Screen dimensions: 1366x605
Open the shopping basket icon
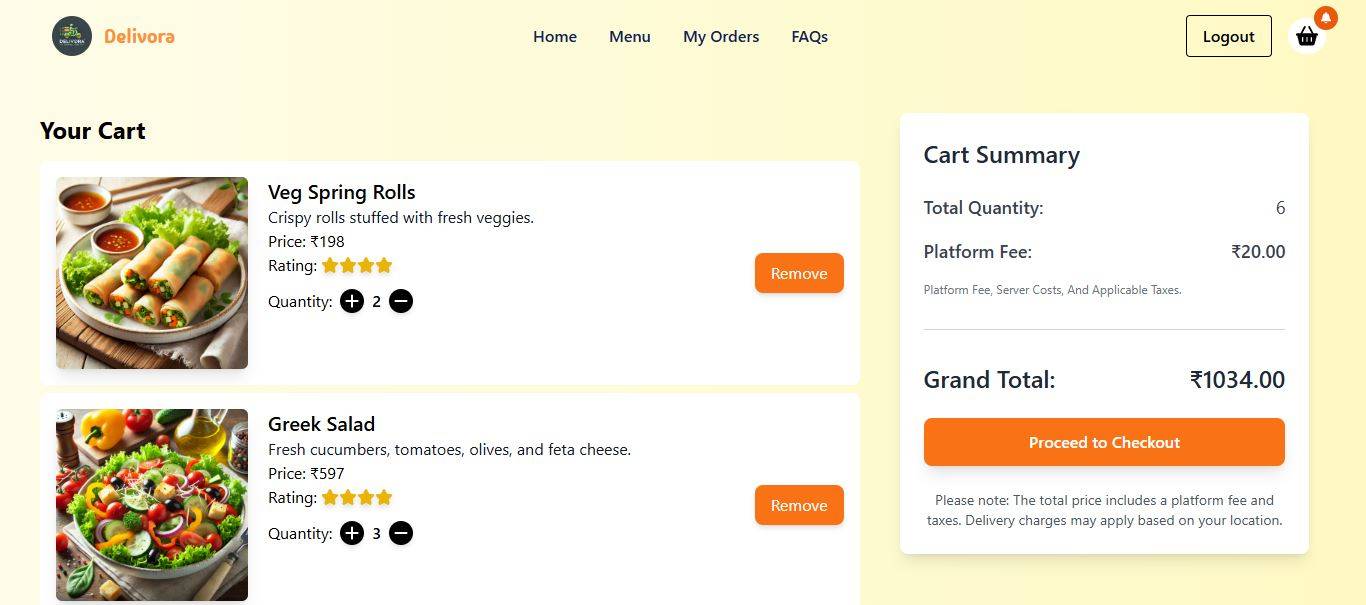1306,36
